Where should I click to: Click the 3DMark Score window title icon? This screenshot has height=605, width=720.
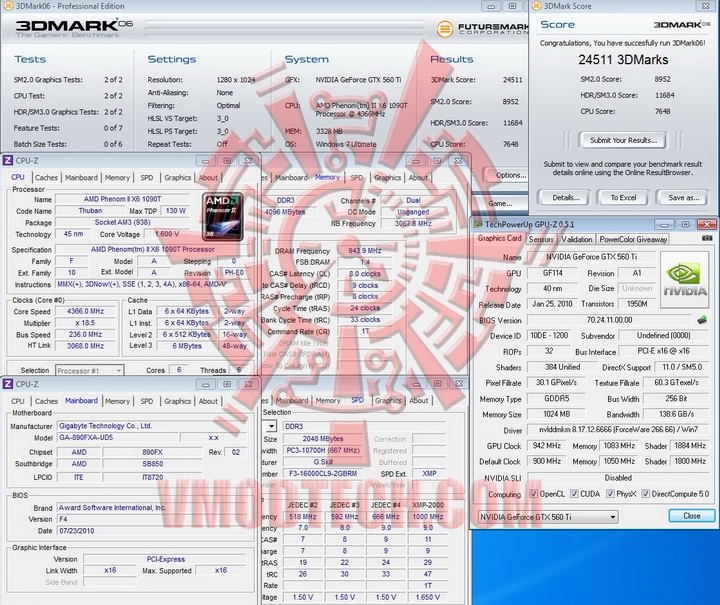[536, 6]
